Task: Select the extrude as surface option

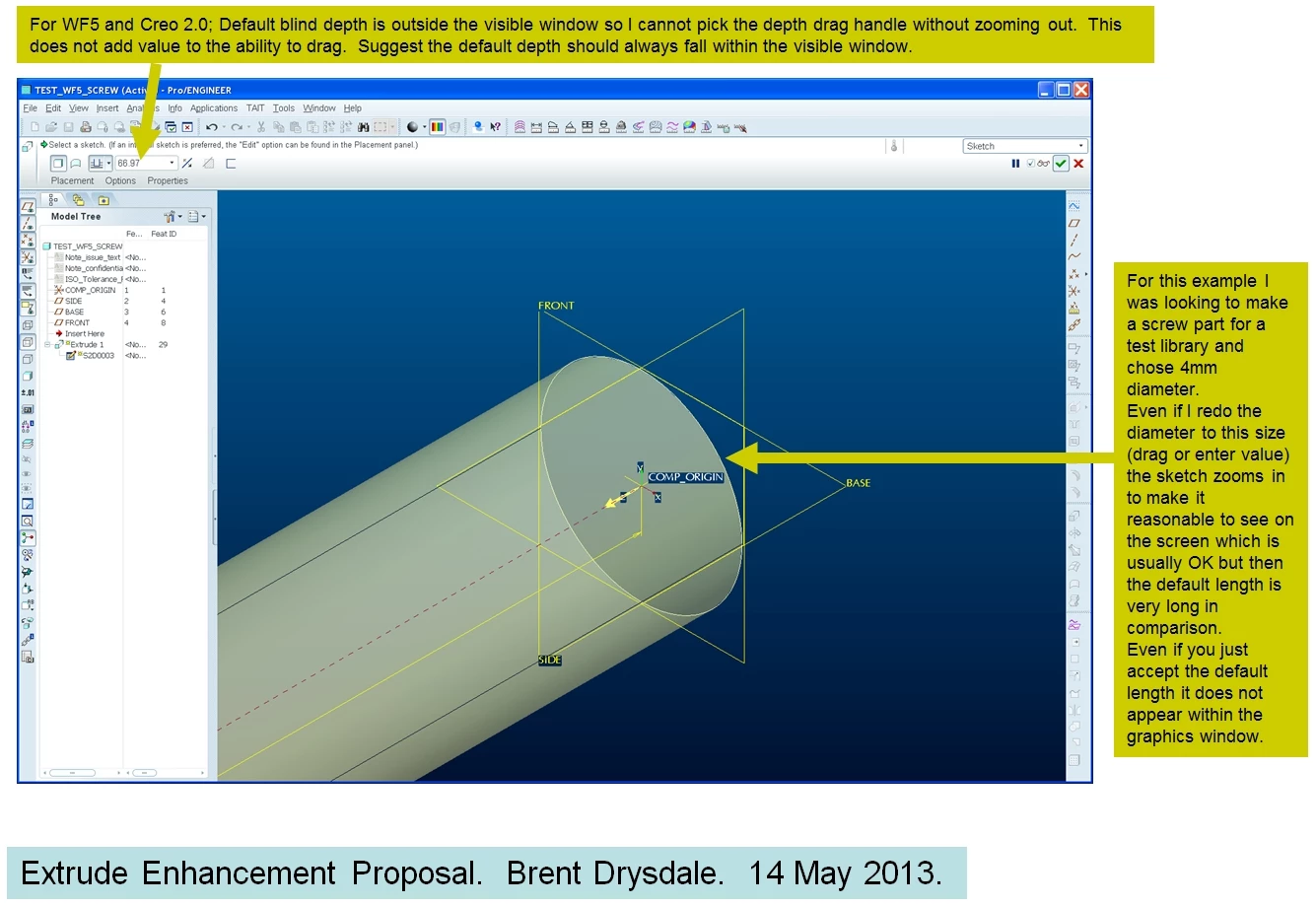Action: 76,164
